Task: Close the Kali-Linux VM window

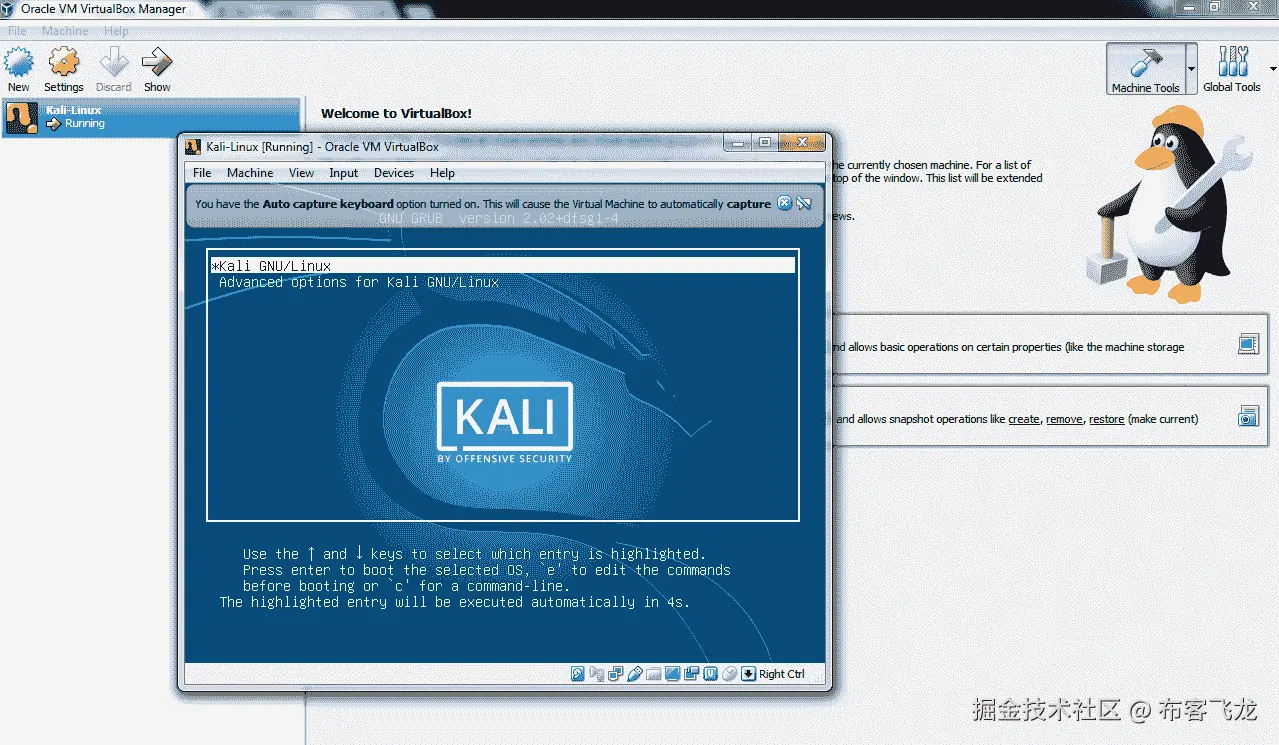Action: [x=800, y=143]
